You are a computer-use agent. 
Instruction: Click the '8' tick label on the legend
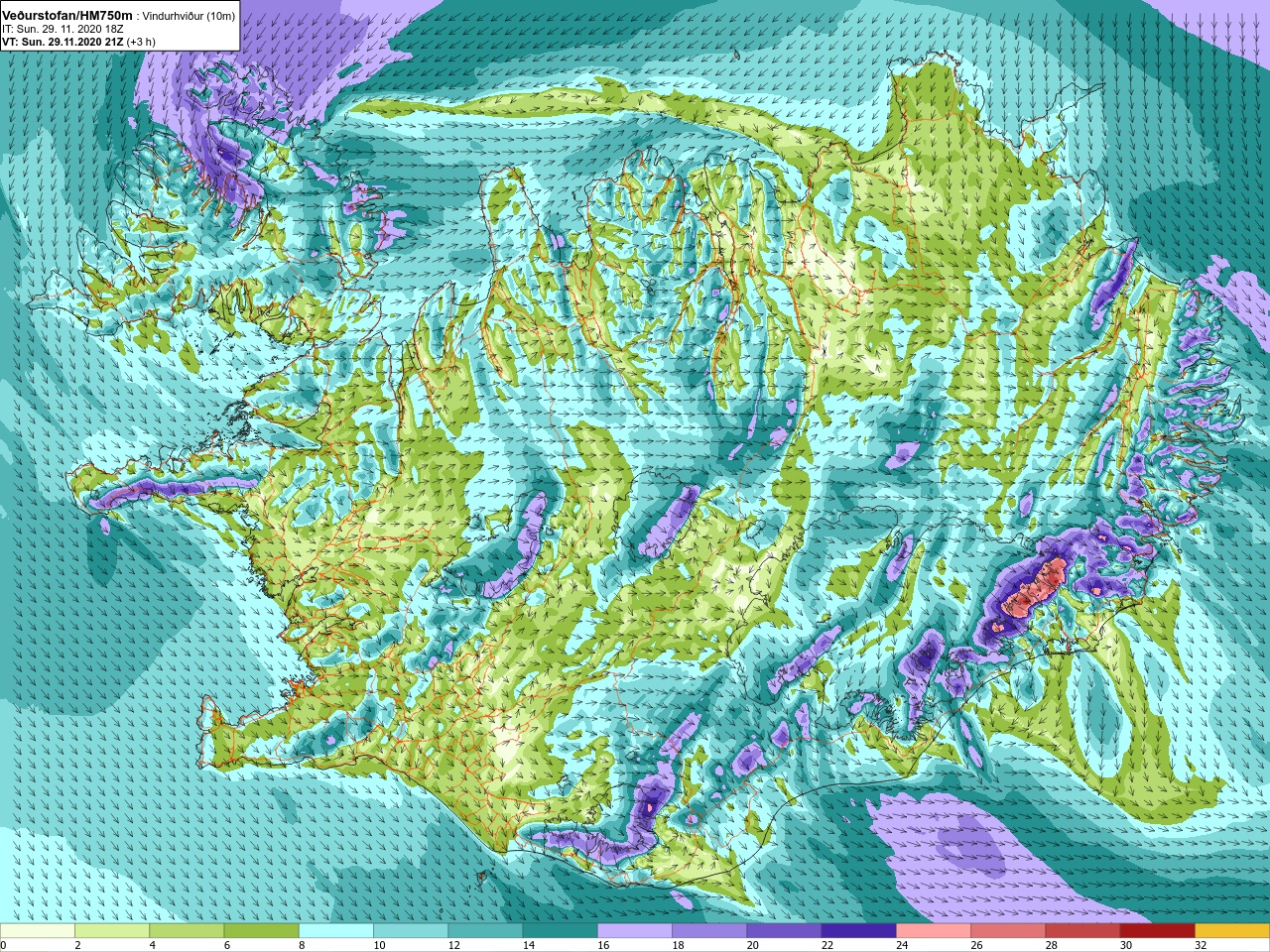pos(303,945)
